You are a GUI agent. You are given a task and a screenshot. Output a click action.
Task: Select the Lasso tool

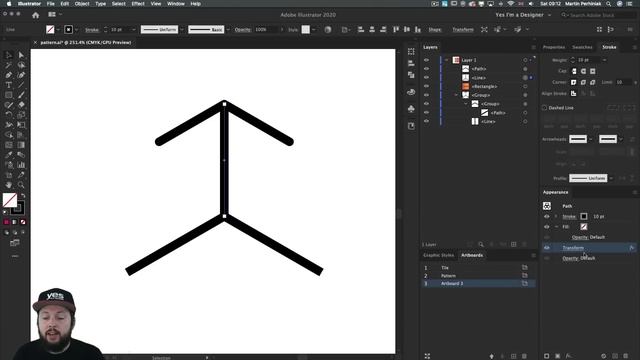click(21, 65)
